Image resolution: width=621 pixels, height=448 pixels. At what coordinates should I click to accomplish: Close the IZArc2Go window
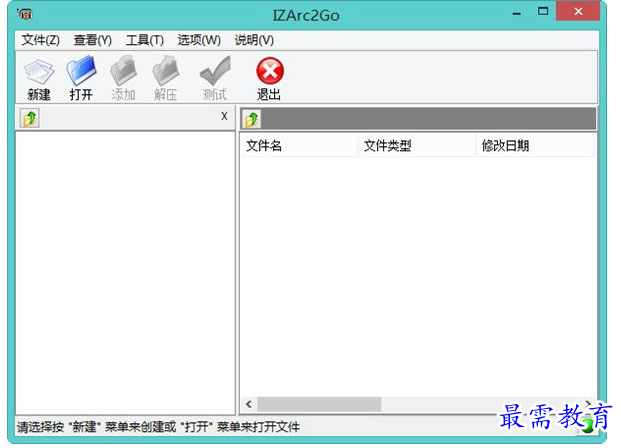[578, 11]
